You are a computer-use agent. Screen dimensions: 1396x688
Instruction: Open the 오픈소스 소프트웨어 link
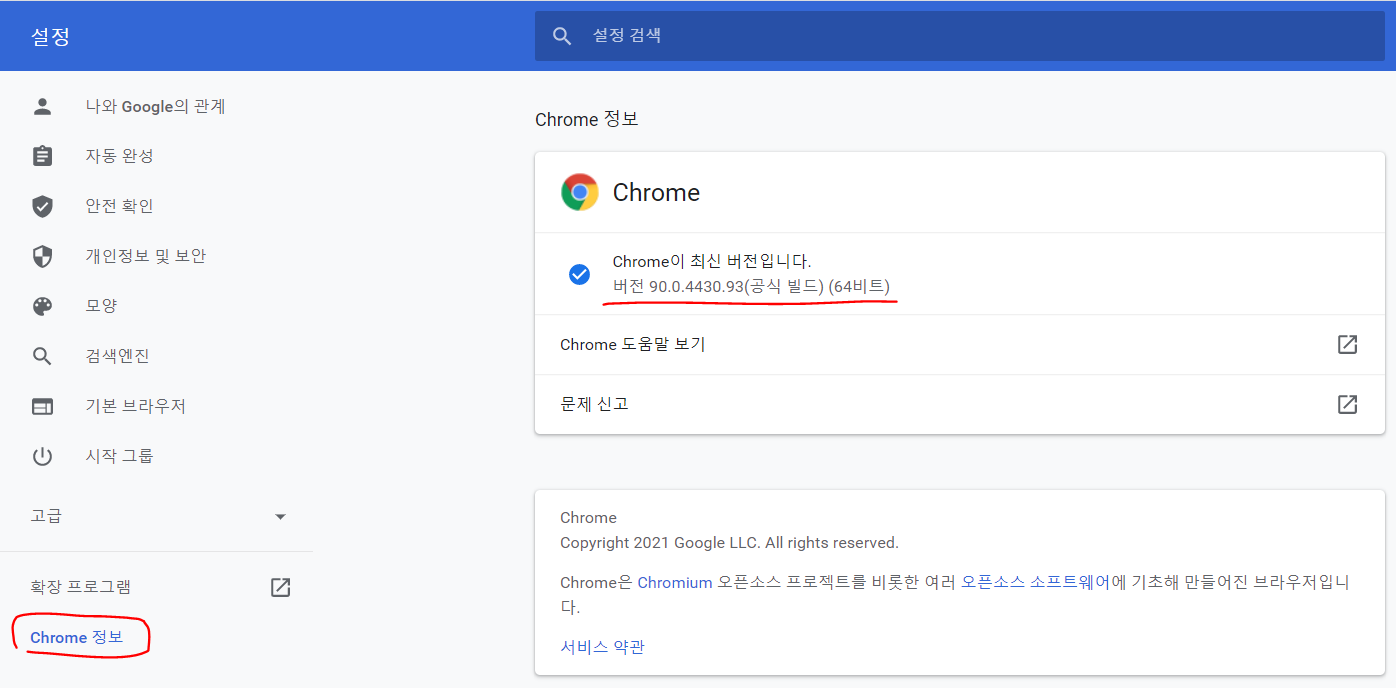click(1036, 582)
